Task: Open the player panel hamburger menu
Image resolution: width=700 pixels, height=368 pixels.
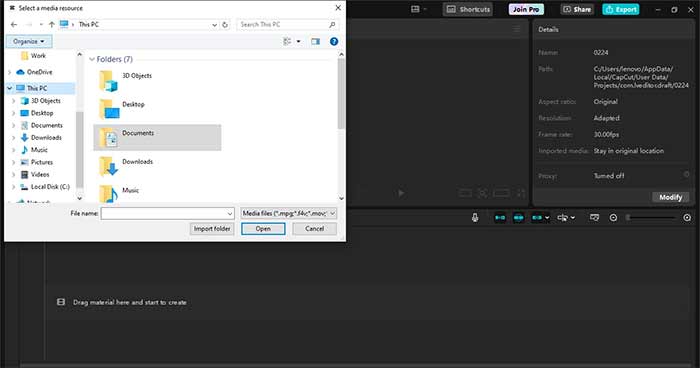Action: coord(517,29)
